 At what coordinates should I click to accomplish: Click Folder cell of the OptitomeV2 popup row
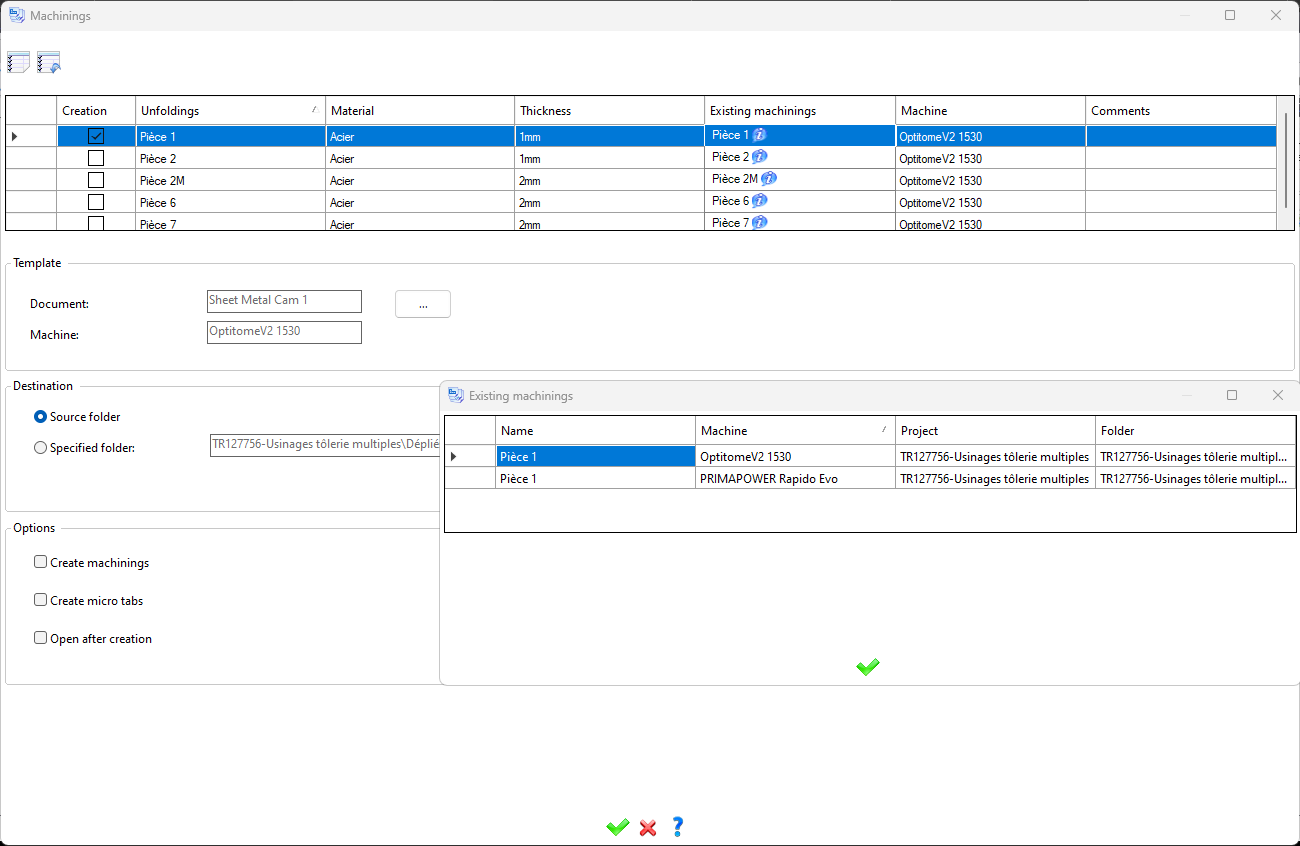(1195, 456)
